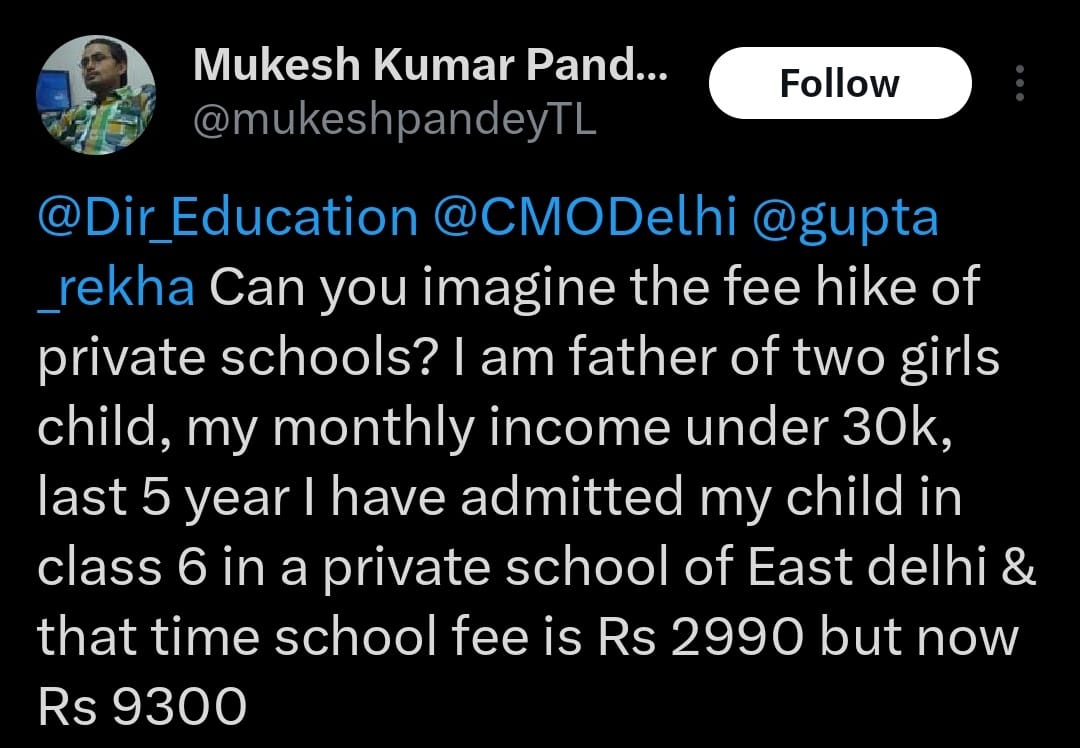
Task: Click the amount 'Rs 2990'
Action: [700, 638]
